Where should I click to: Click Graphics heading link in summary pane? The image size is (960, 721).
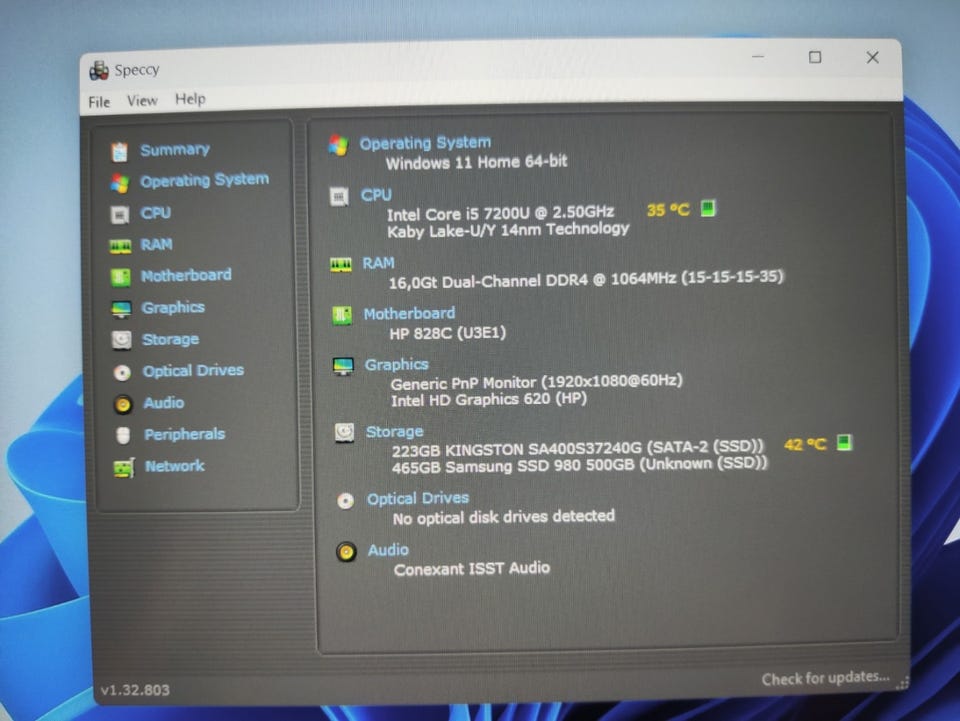(397, 364)
